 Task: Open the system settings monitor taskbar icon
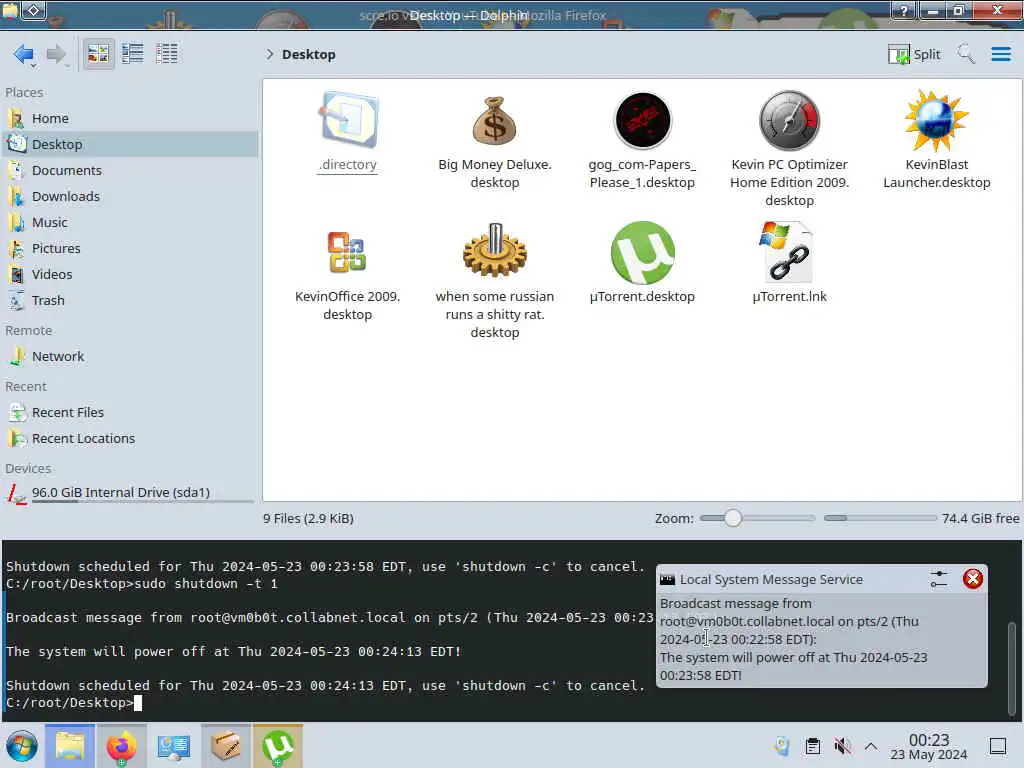pyautogui.click(x=174, y=746)
